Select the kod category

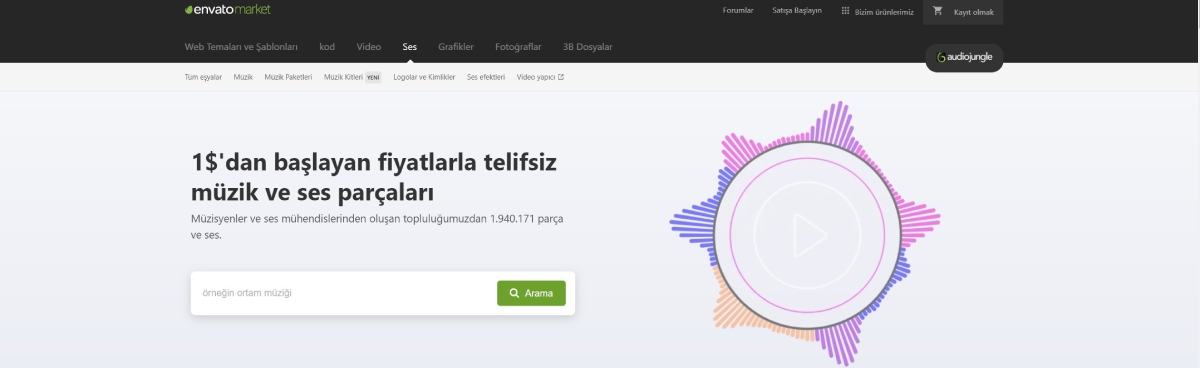(327, 47)
